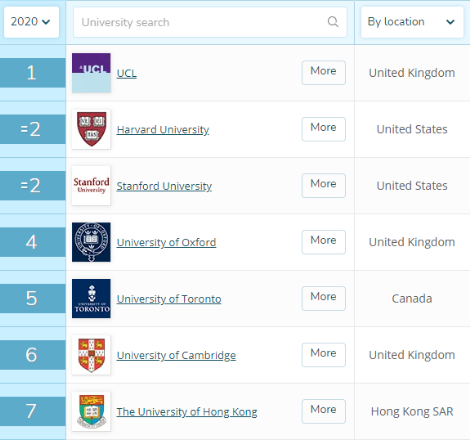Click Canada location in Toronto row

412,299
